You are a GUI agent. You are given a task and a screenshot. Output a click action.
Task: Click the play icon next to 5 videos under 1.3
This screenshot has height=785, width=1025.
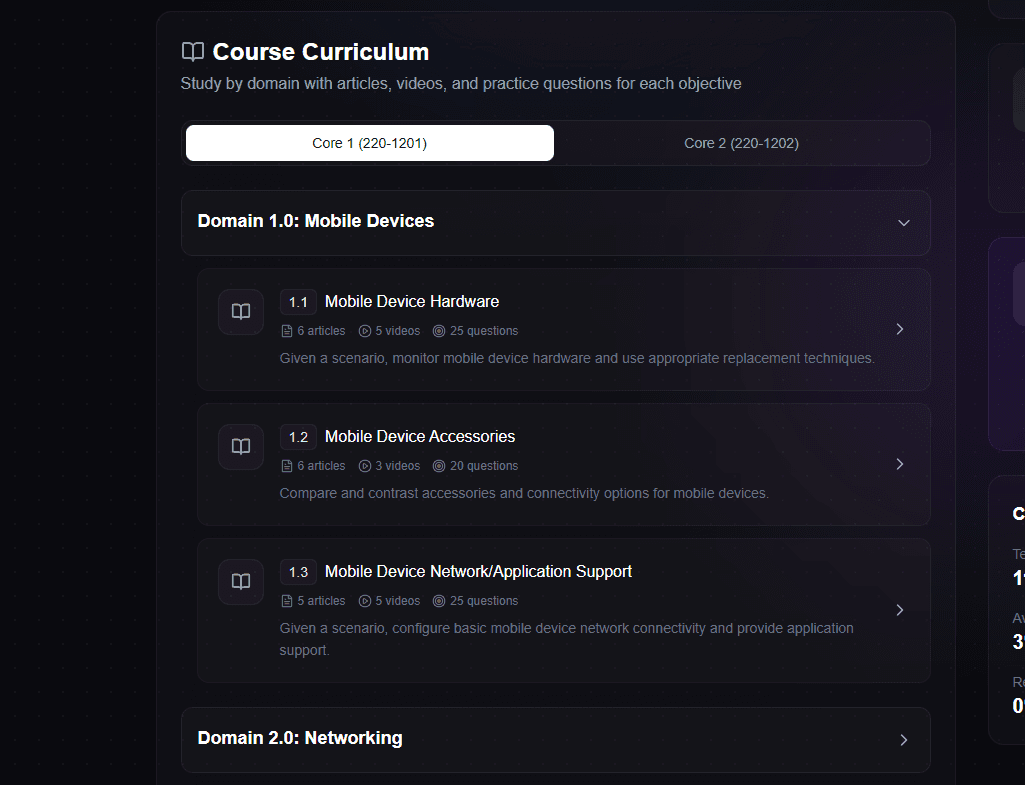(366, 600)
